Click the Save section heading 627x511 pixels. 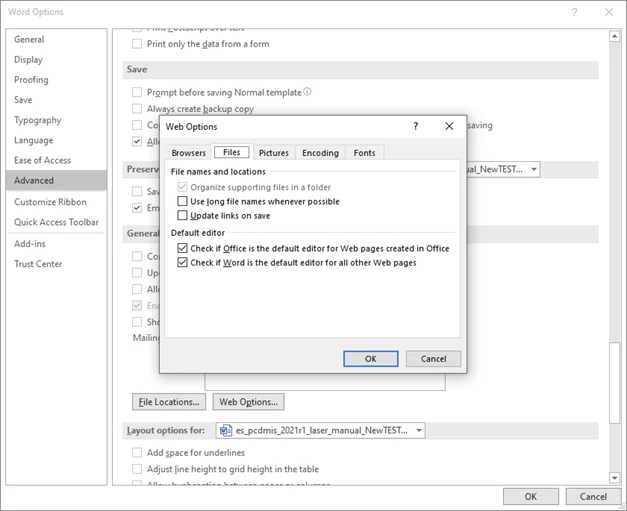click(x=137, y=69)
